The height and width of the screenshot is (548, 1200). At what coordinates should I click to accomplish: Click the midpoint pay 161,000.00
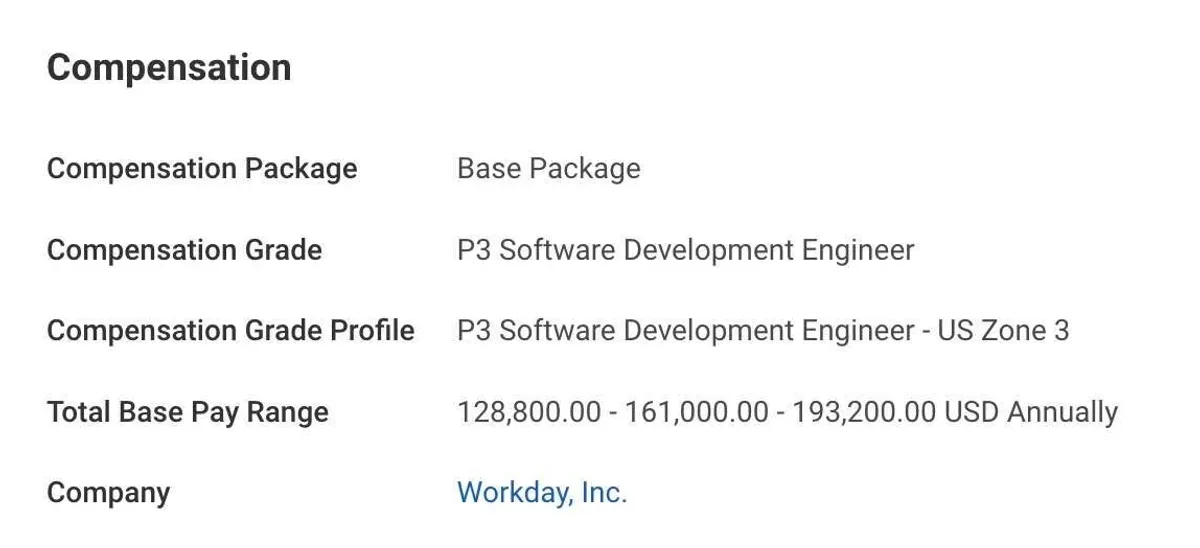coord(696,412)
